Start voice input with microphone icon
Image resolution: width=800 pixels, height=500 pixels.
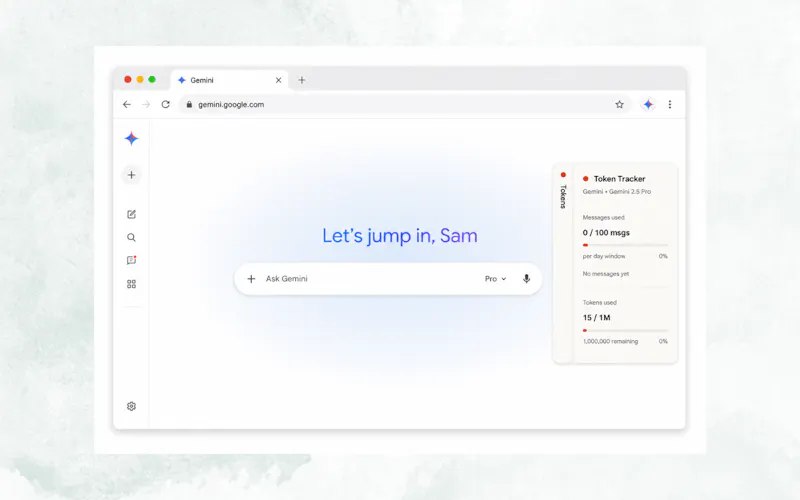pyautogui.click(x=527, y=279)
